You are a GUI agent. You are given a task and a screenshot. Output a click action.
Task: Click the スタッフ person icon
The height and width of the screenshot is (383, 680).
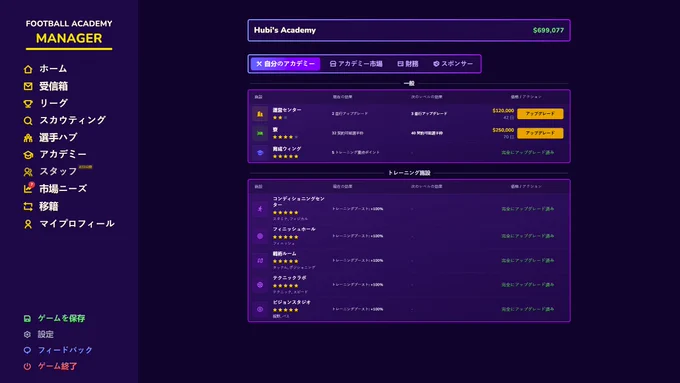28,172
